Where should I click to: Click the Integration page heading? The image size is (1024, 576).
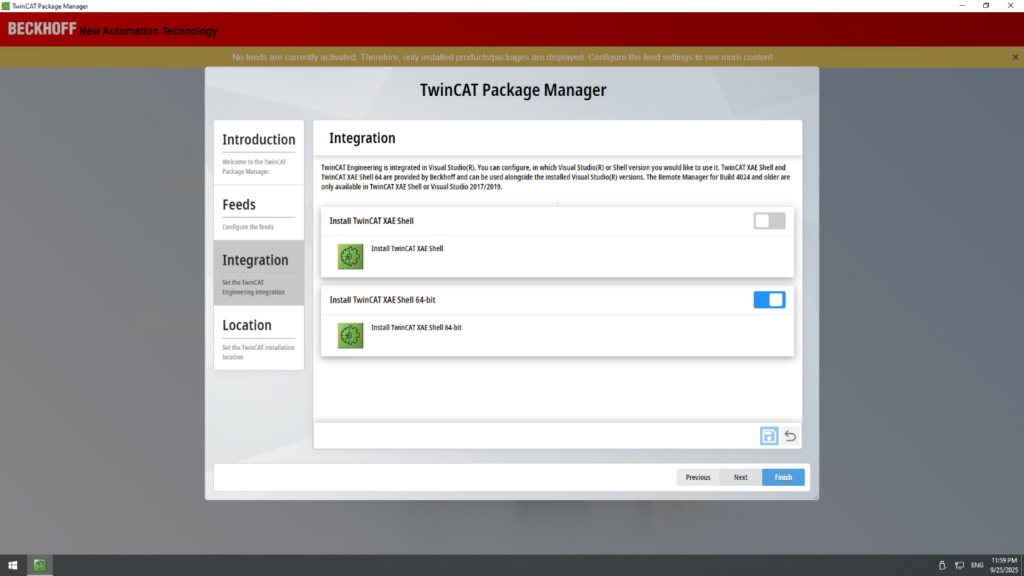tap(362, 138)
